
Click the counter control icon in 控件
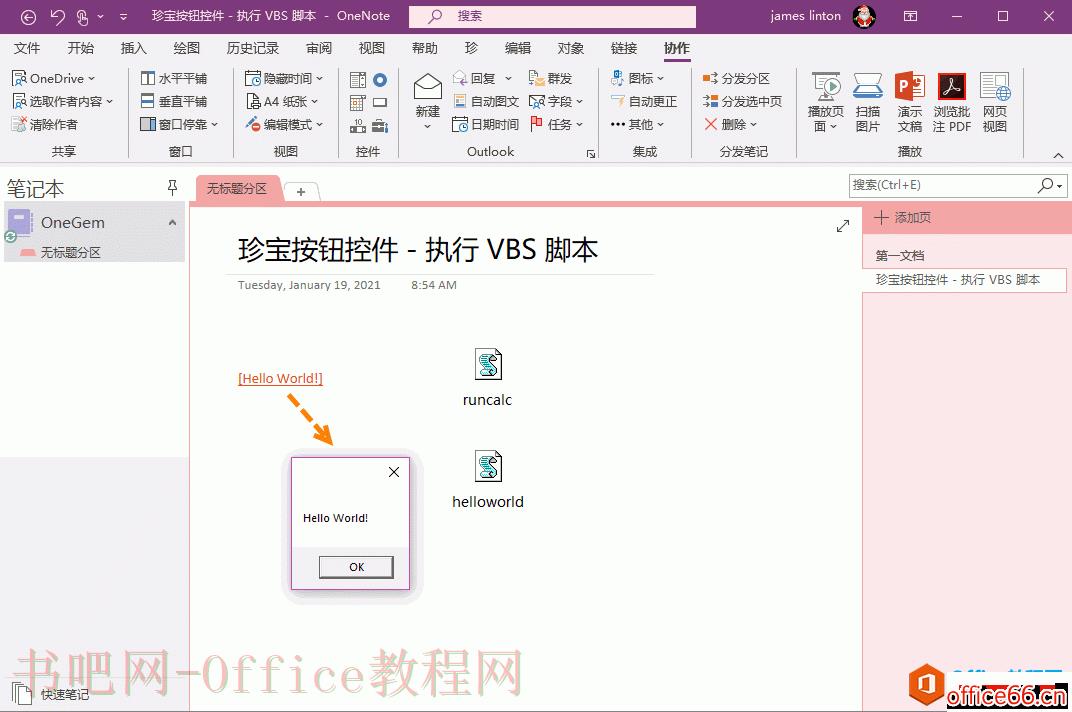coord(358,125)
